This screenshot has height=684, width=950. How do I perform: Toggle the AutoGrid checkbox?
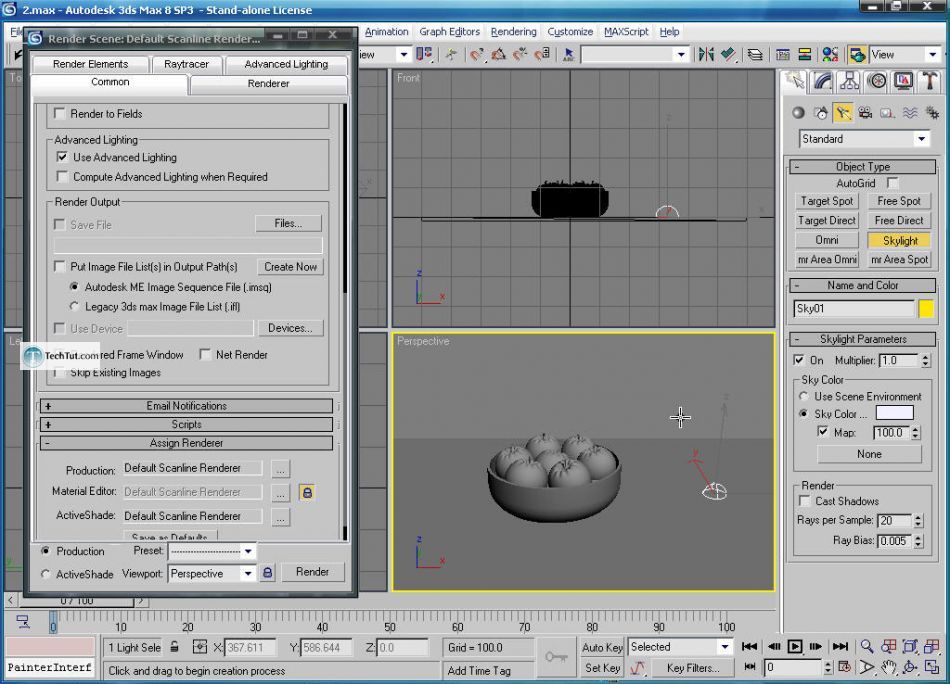click(892, 182)
